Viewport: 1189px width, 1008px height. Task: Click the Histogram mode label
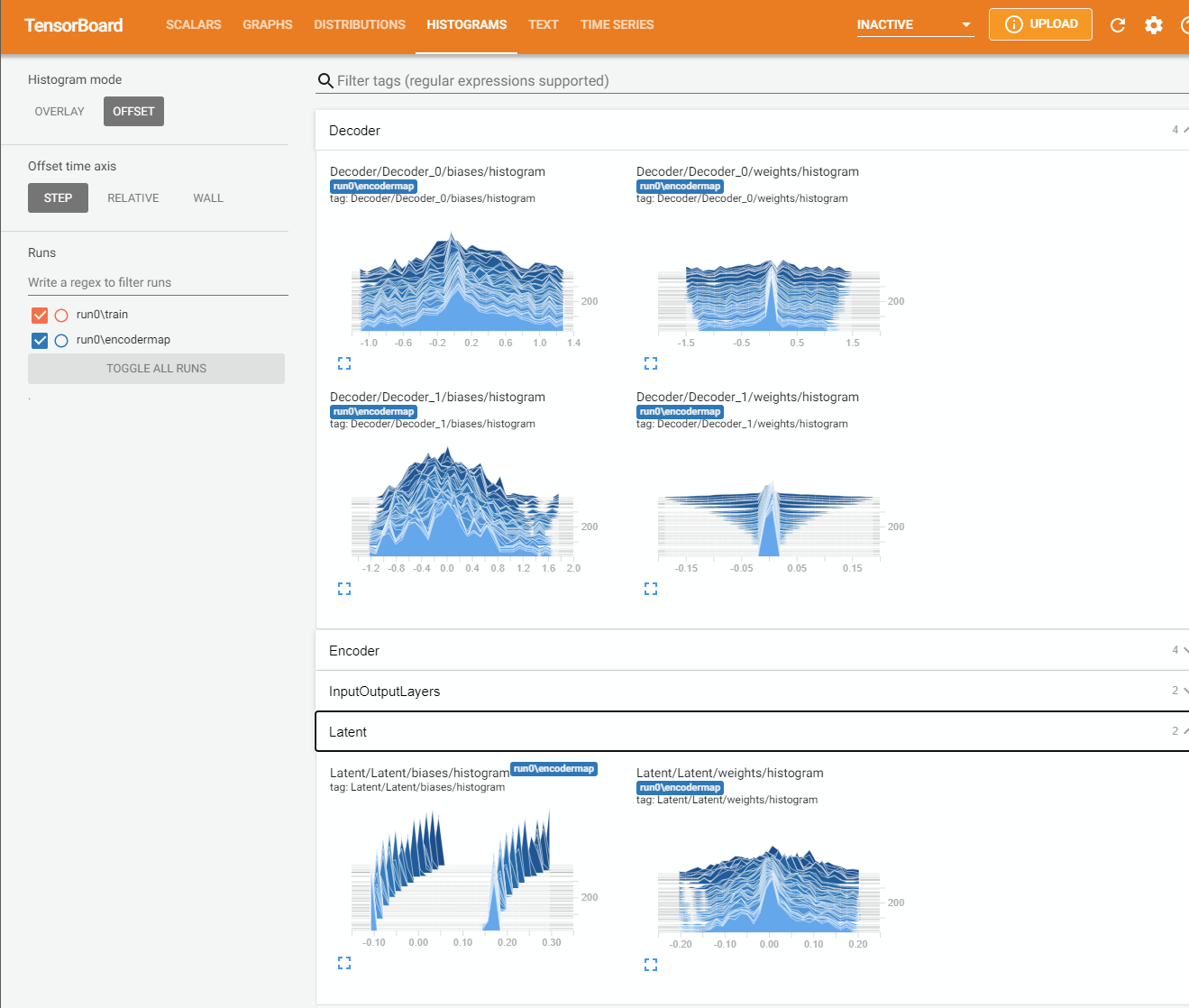[75, 79]
